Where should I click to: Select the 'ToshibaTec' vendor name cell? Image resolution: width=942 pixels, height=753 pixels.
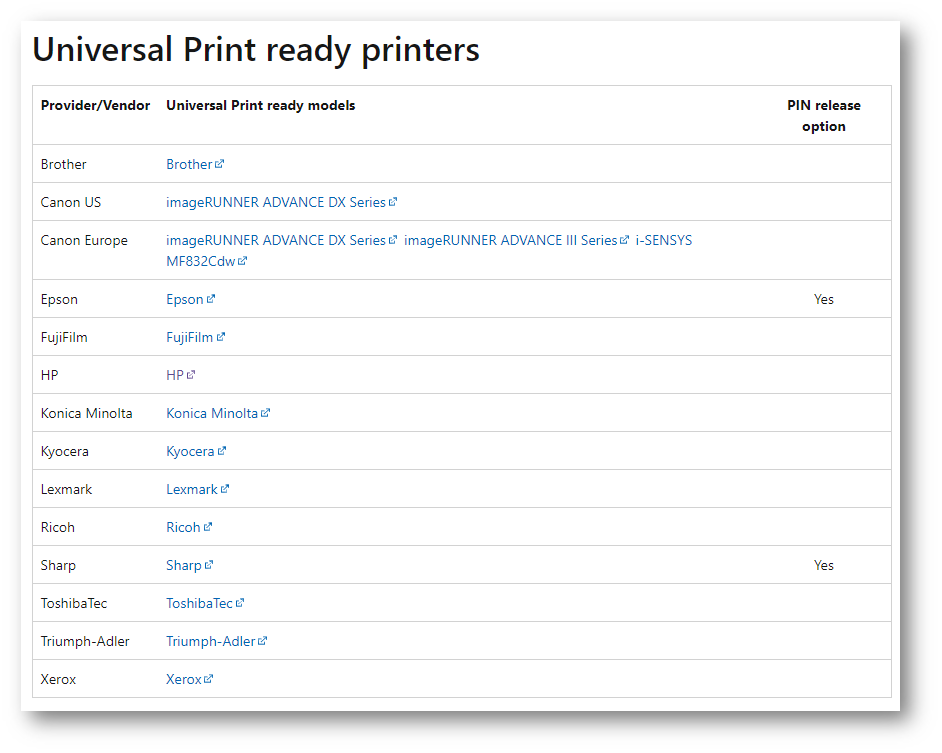tap(74, 603)
